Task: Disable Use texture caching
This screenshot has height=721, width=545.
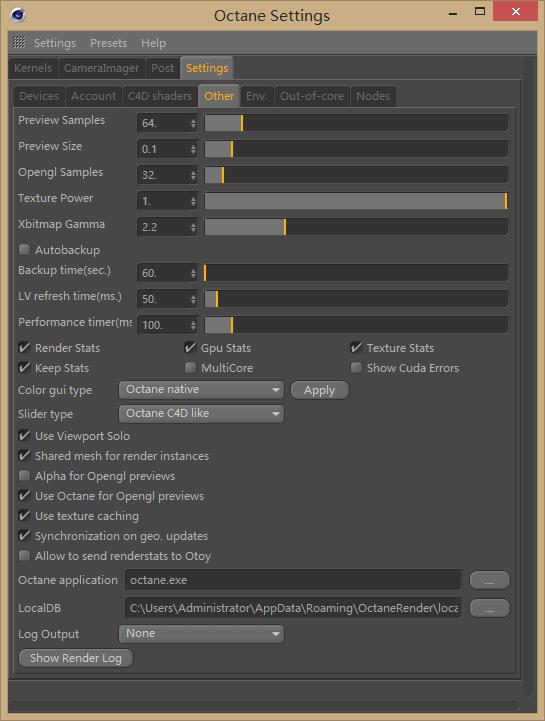Action: tap(24, 515)
